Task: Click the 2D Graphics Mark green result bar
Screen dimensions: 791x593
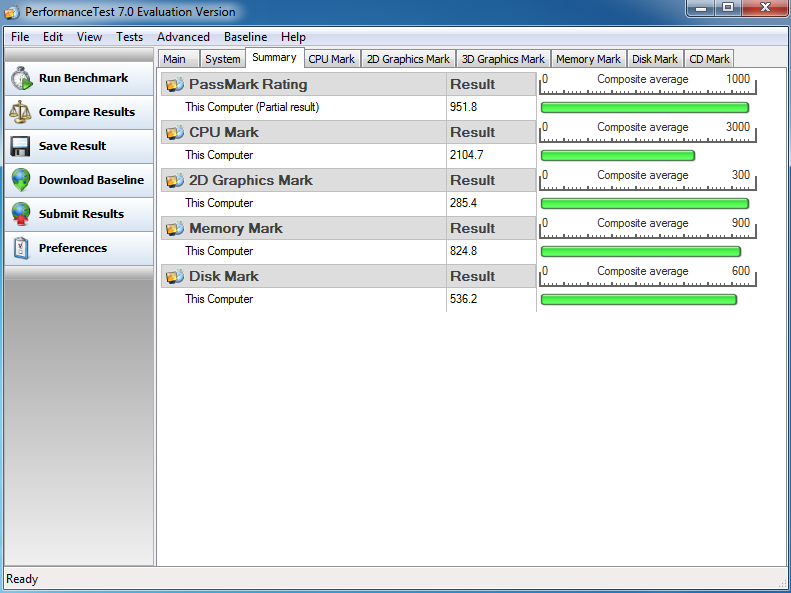Action: pos(645,203)
